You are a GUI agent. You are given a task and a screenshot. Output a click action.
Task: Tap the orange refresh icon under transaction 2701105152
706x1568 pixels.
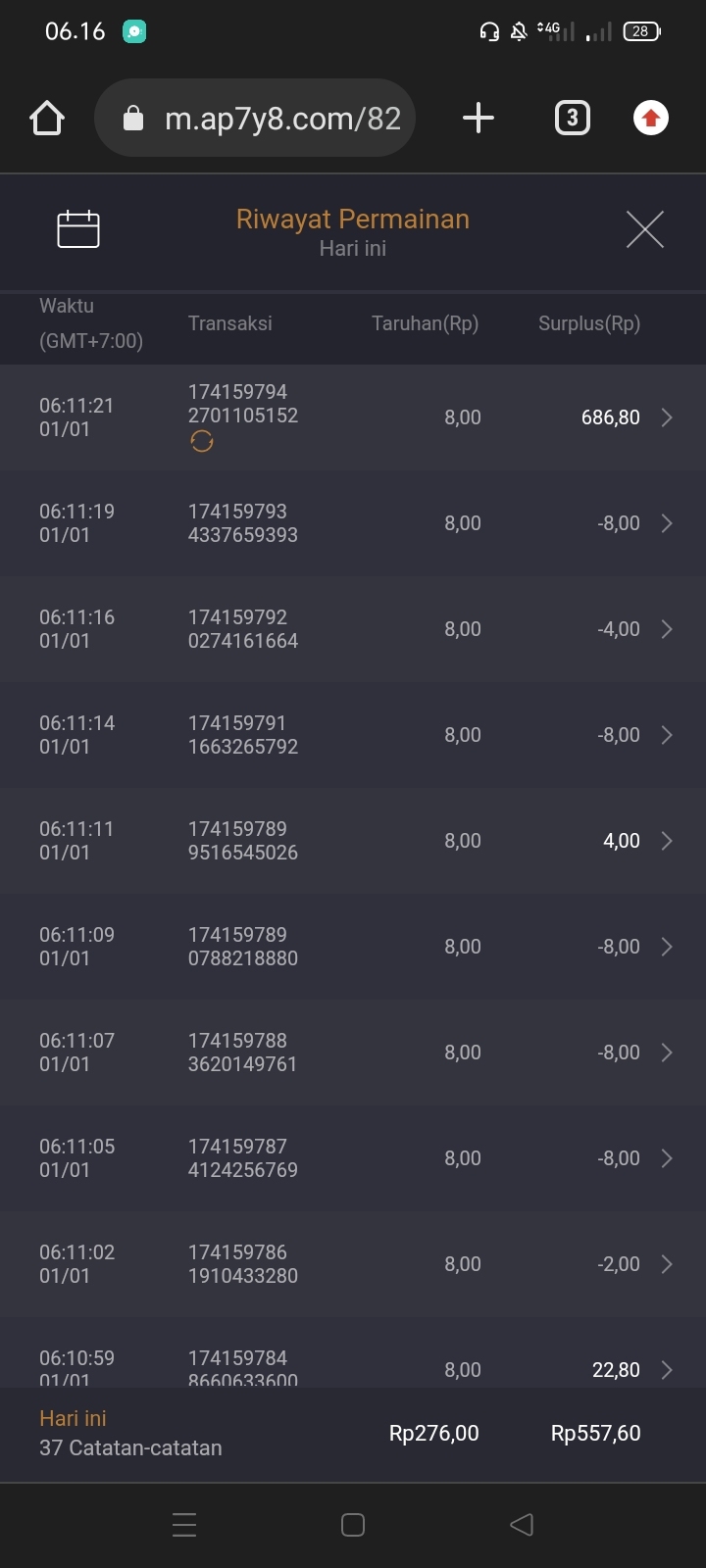[202, 442]
